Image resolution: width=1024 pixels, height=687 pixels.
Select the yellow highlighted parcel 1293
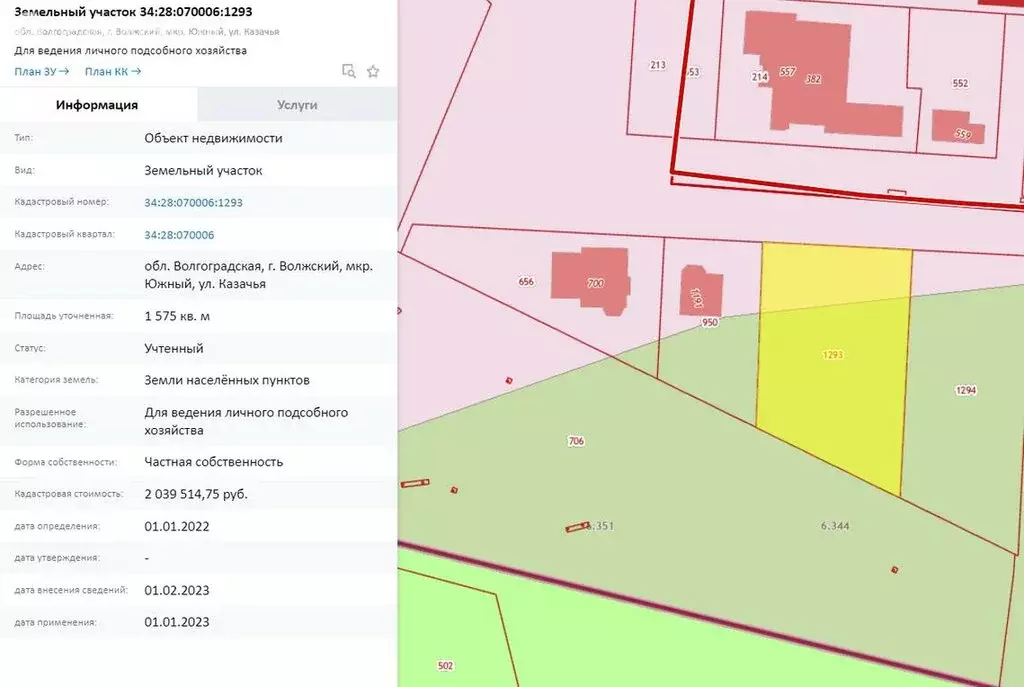tap(832, 380)
